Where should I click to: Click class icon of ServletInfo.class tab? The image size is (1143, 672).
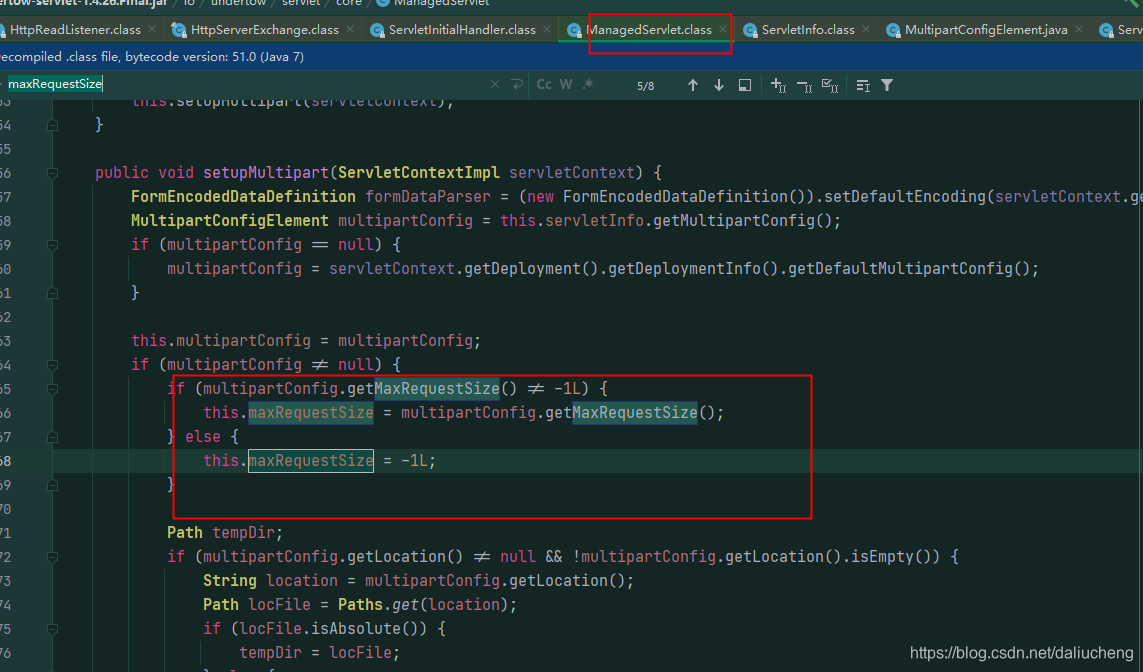[x=750, y=30]
